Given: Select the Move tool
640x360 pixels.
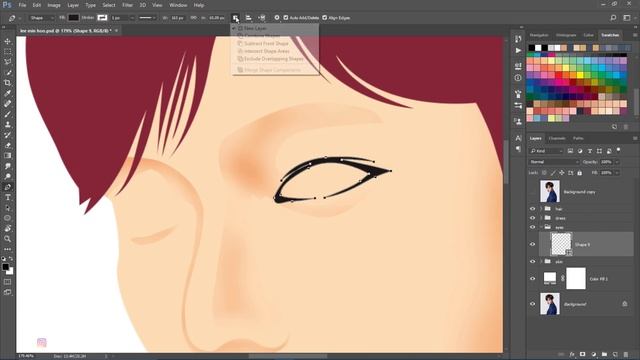Looking at the screenshot, I should 8,41.
